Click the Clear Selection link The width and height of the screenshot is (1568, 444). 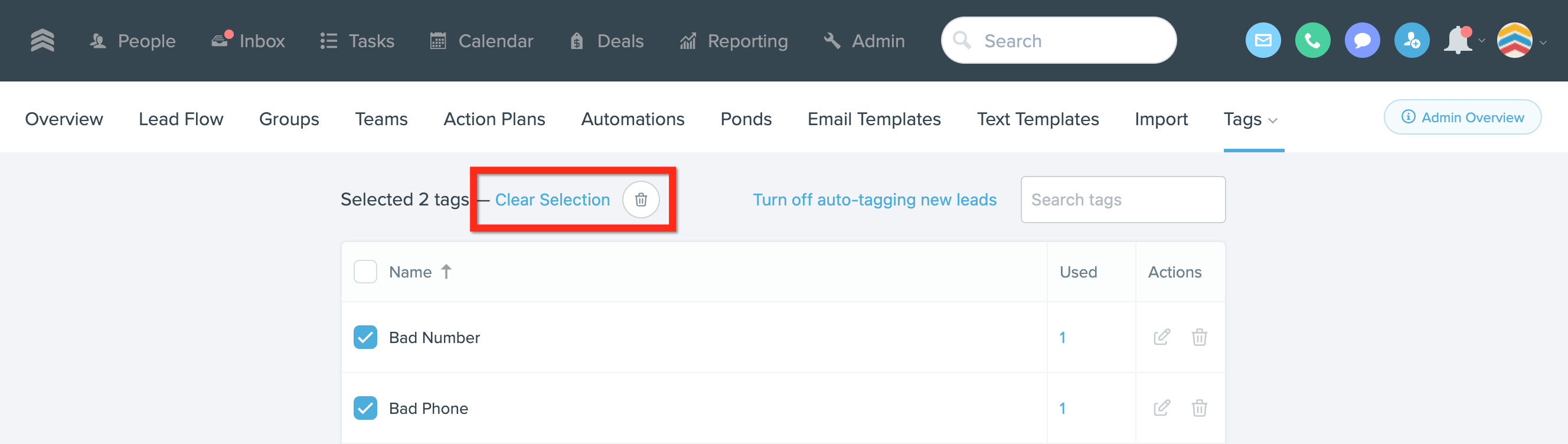click(x=552, y=200)
